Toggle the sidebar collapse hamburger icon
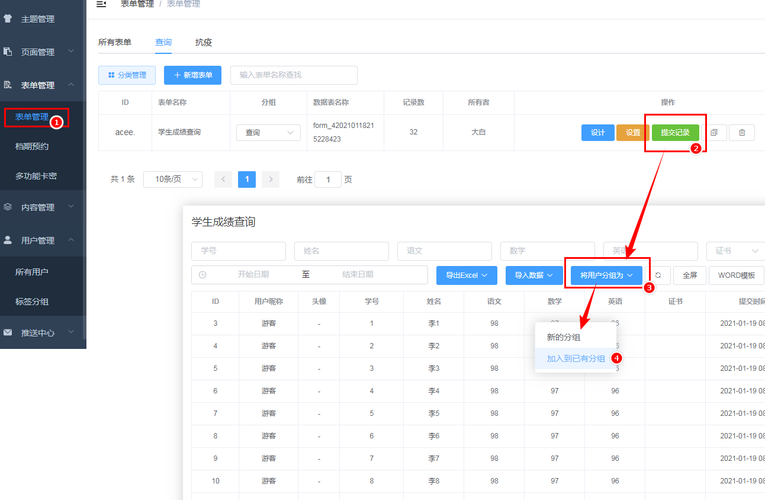Screen dimensions: 765x500 (x=101, y=4)
